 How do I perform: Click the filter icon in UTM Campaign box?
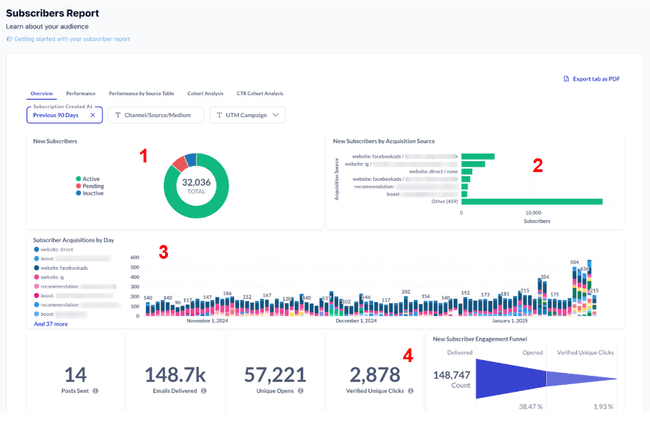point(221,115)
